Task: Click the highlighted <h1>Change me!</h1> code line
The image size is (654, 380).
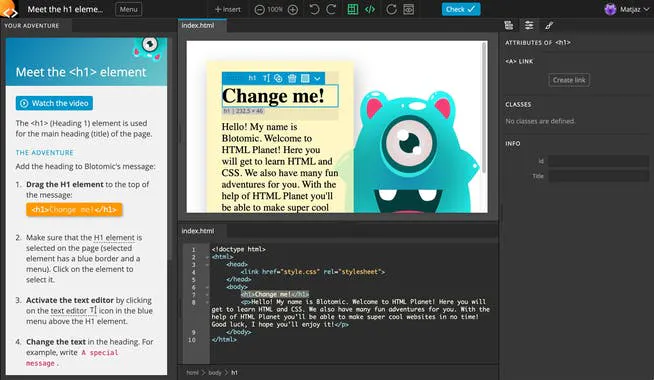Action: 275,294
